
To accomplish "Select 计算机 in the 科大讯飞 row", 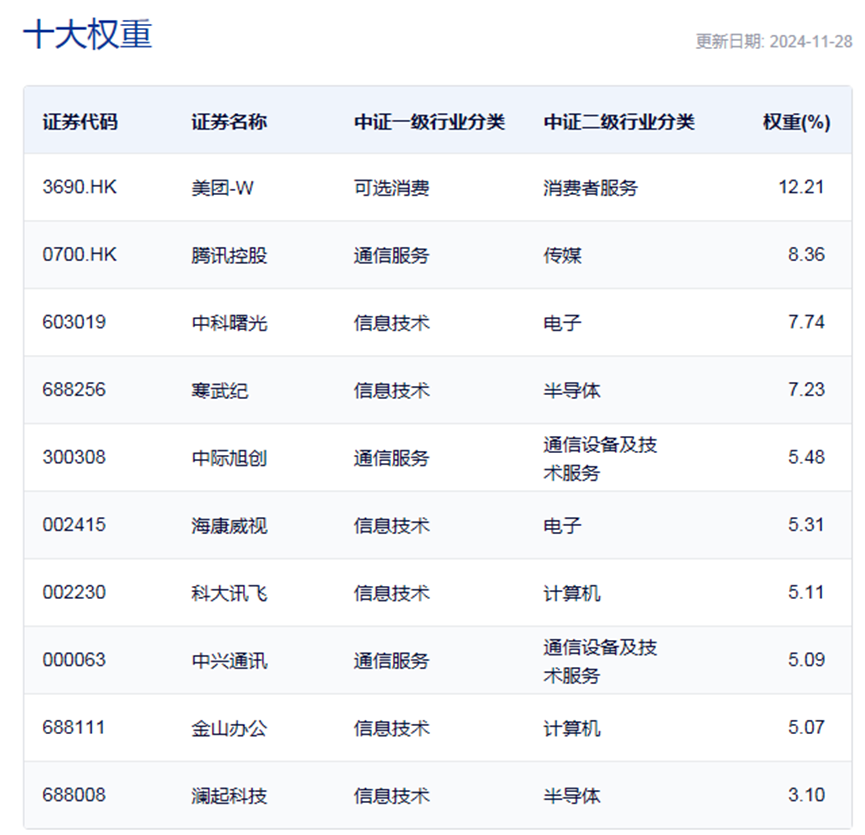I will coord(572,593).
